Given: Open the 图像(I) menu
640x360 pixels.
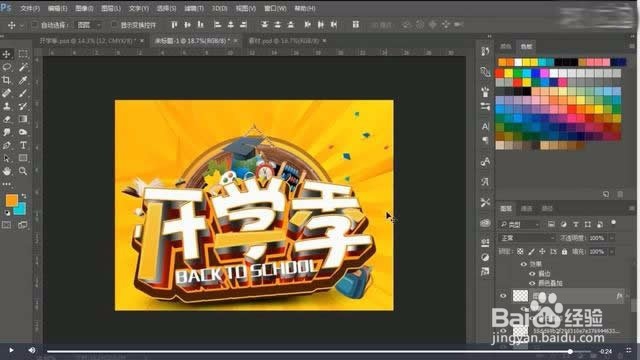Looking at the screenshot, I should coord(84,8).
